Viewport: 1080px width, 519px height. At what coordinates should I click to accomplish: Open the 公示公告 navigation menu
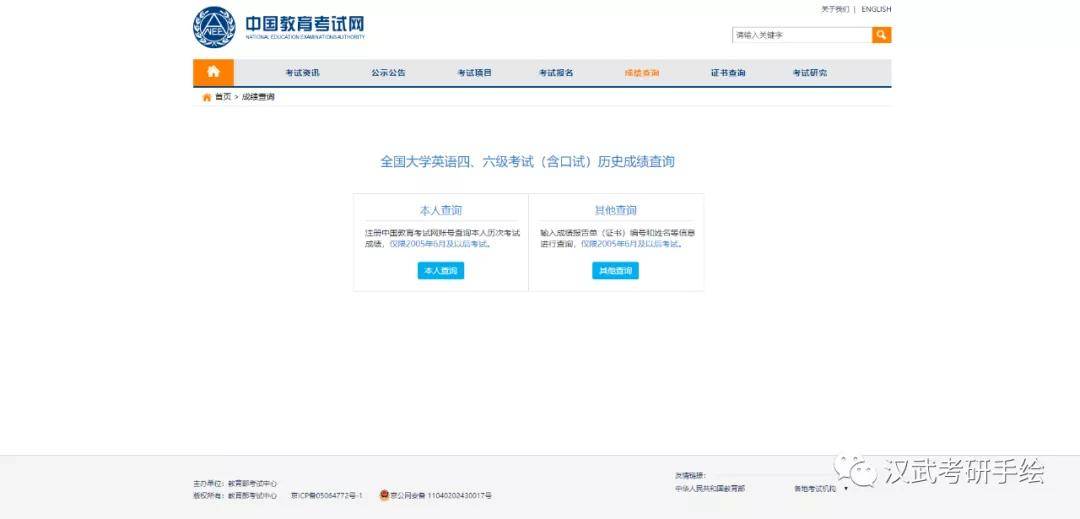[388, 73]
